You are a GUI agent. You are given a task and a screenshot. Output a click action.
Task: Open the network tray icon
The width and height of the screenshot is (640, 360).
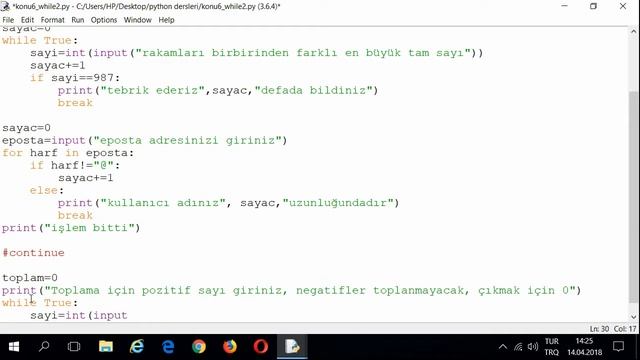(x=518, y=347)
